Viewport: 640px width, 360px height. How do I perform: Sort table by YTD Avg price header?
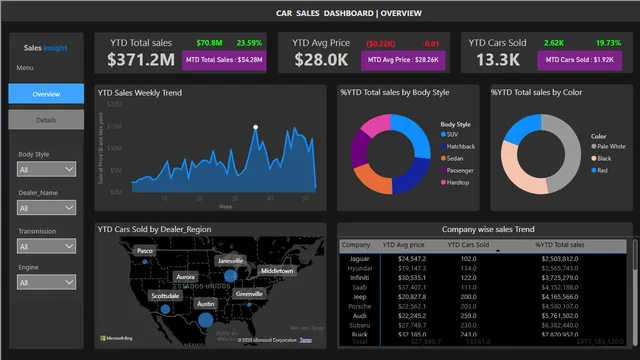[403, 245]
